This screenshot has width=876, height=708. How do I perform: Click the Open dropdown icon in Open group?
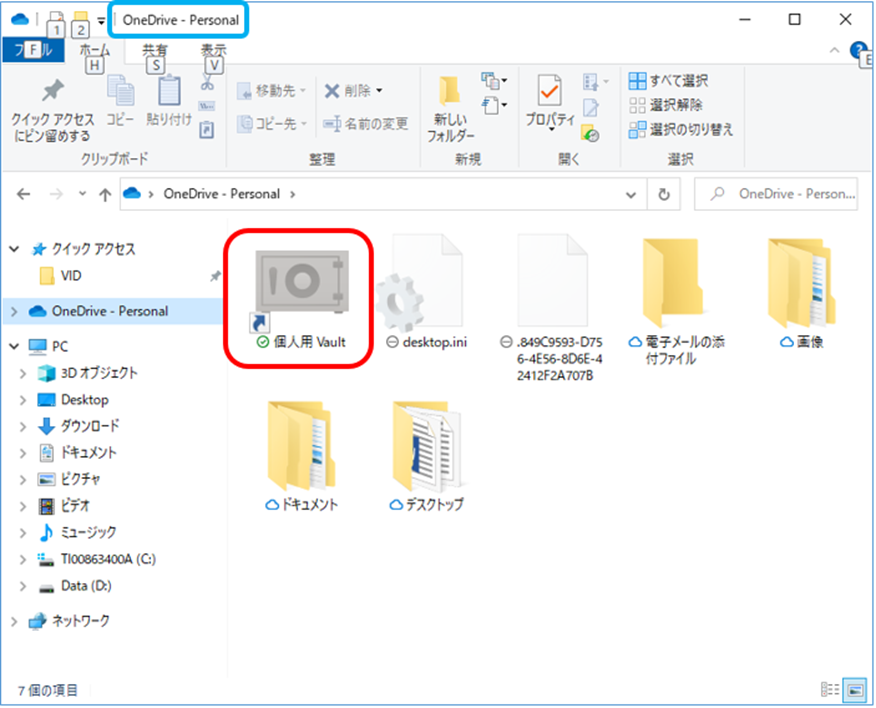pos(595,82)
